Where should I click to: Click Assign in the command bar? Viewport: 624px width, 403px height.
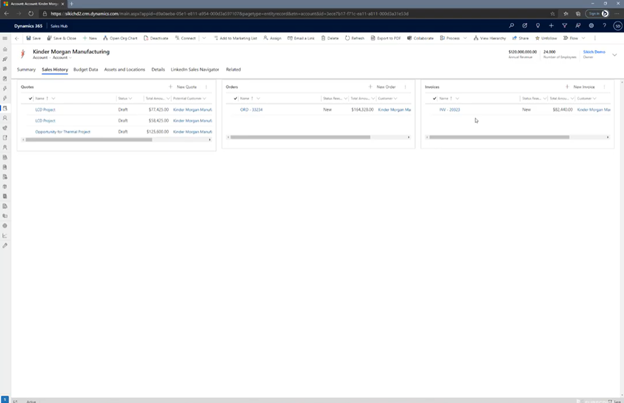(274, 38)
